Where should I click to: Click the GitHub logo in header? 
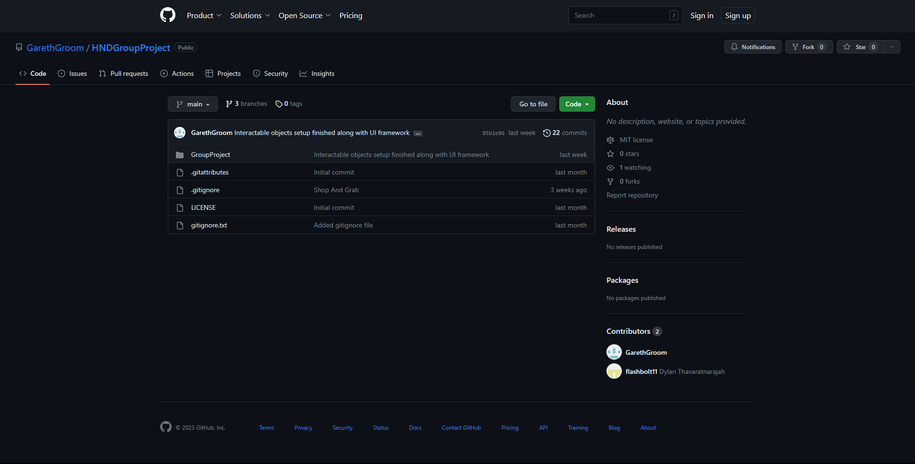coord(167,15)
